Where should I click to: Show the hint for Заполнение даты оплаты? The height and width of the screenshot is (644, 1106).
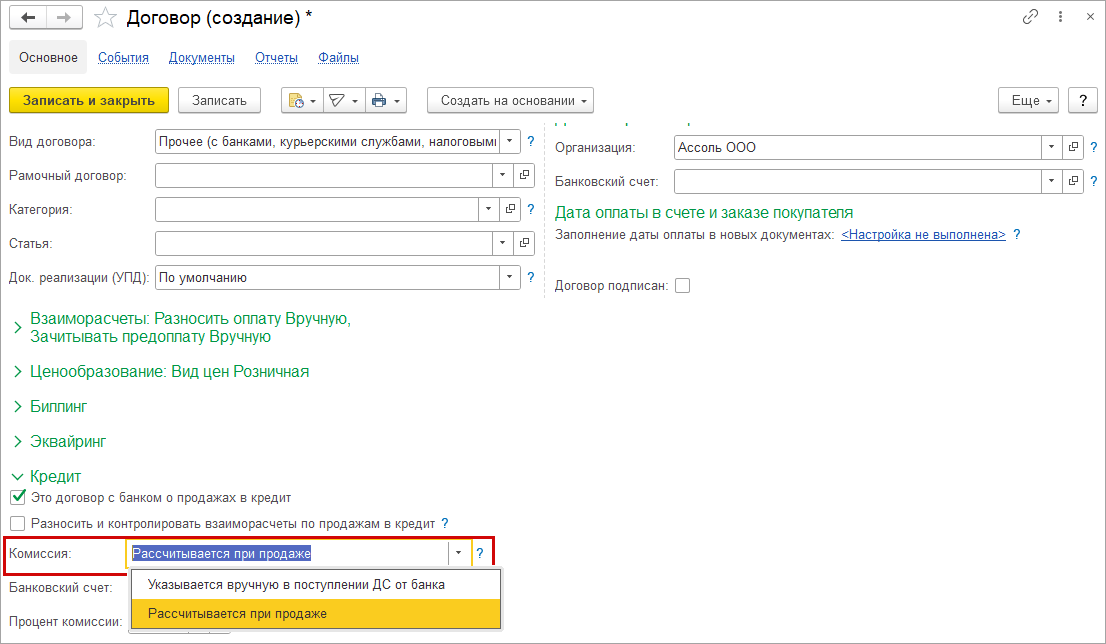coord(1016,234)
